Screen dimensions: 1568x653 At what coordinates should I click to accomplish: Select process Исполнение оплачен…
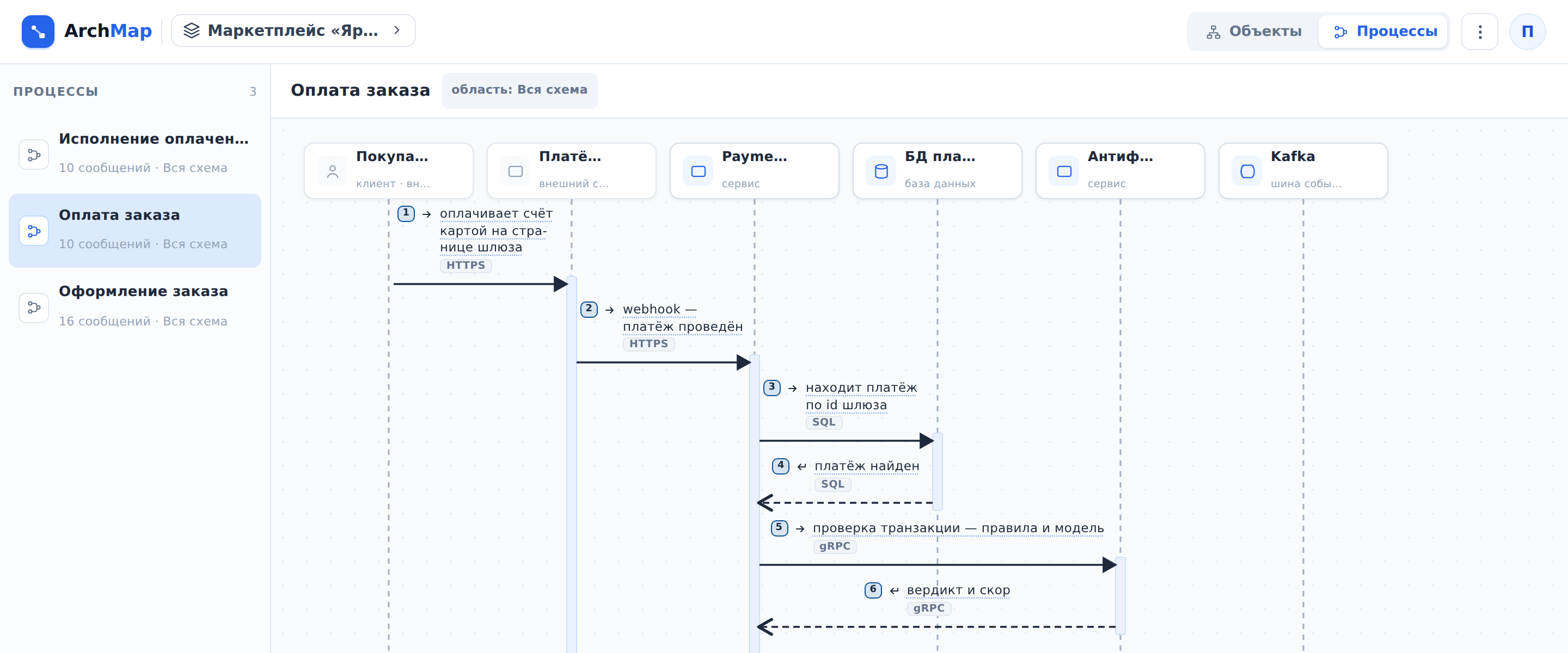(x=135, y=154)
